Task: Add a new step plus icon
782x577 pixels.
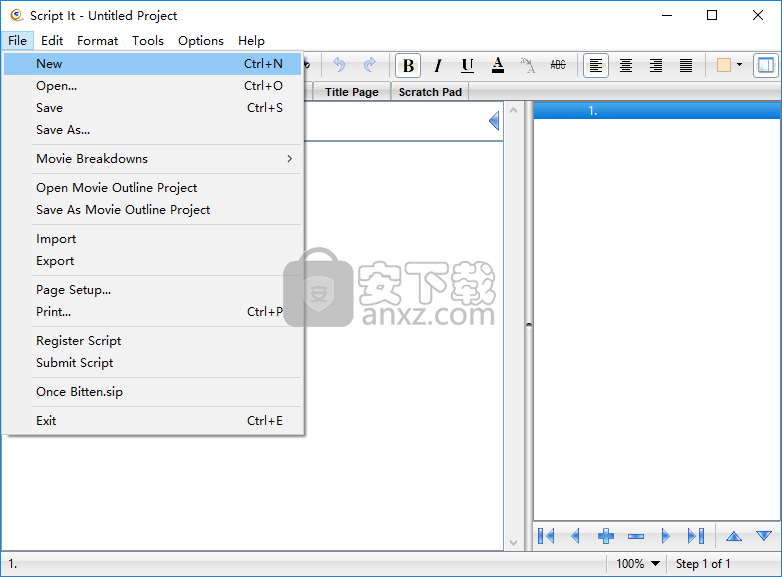Action: click(x=605, y=536)
